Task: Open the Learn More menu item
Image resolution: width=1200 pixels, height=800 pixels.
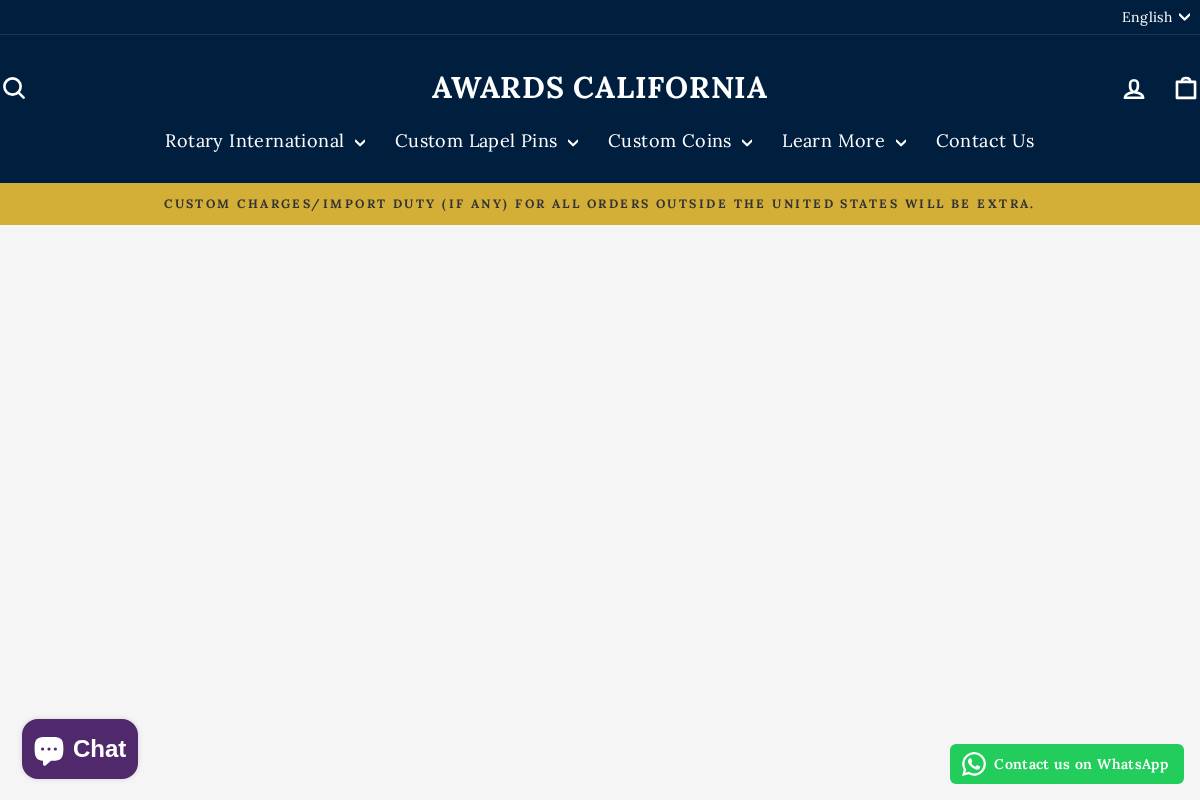Action: (833, 141)
